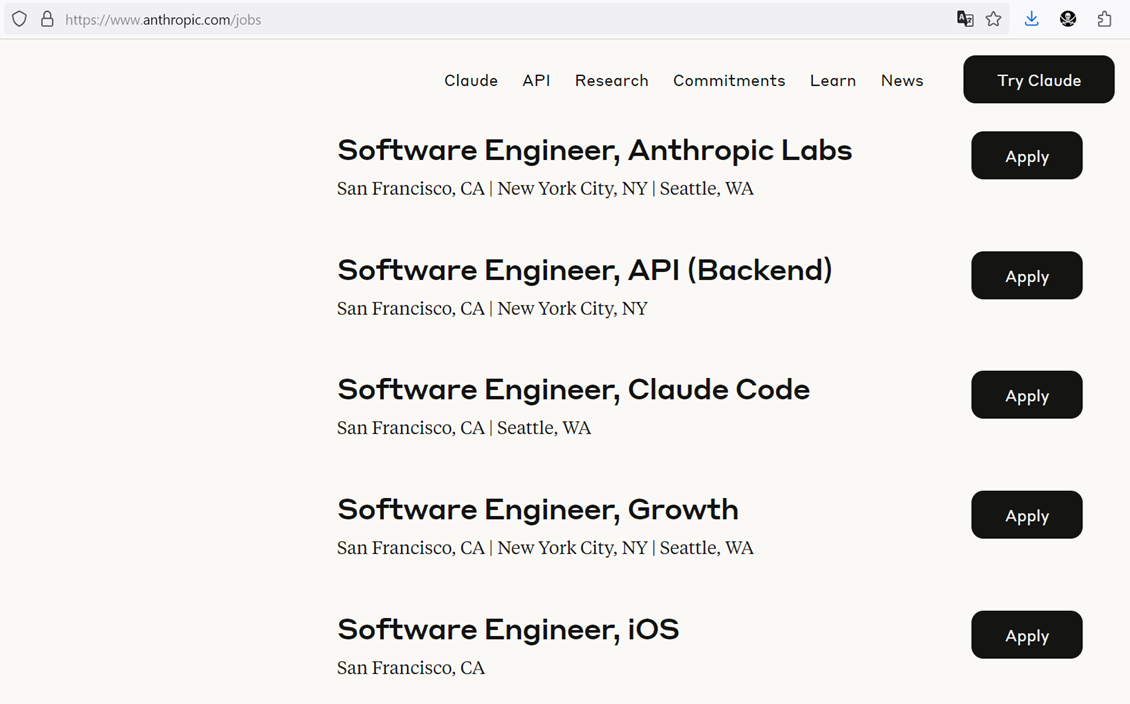Open the Claude navigation menu item
Image resolution: width=1130 pixels, height=704 pixels.
pyautogui.click(x=471, y=81)
